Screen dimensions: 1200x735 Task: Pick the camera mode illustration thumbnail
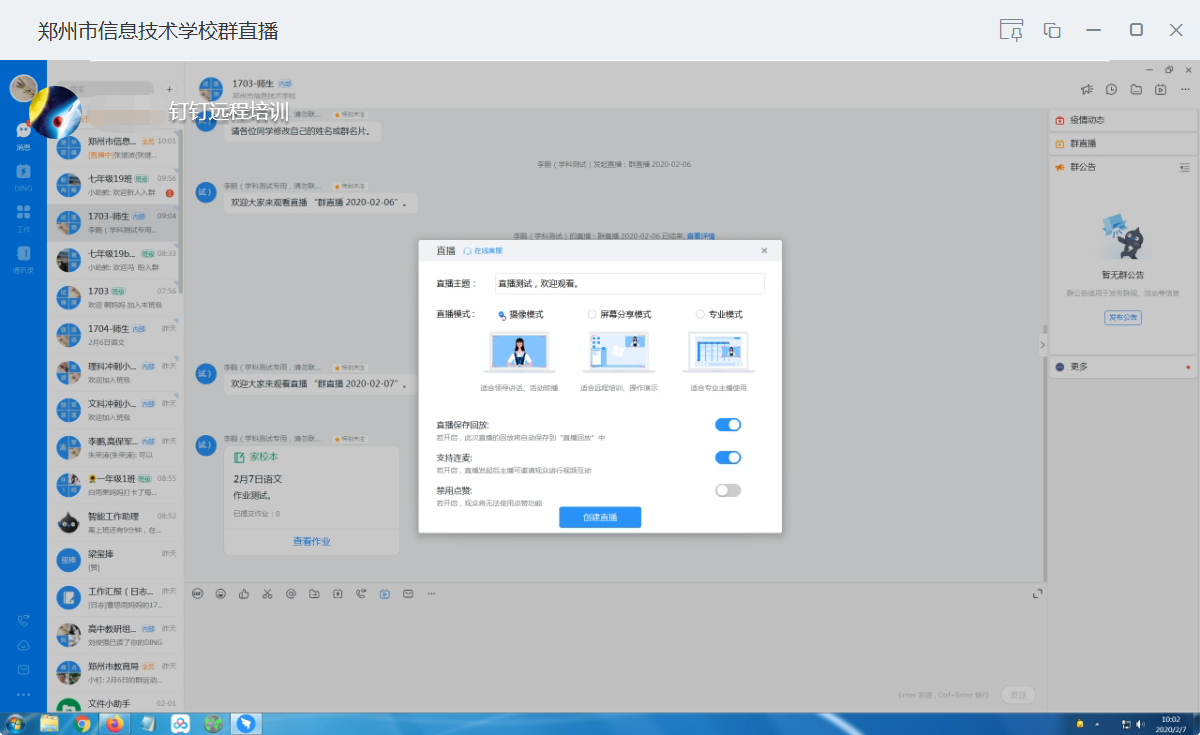(x=520, y=353)
